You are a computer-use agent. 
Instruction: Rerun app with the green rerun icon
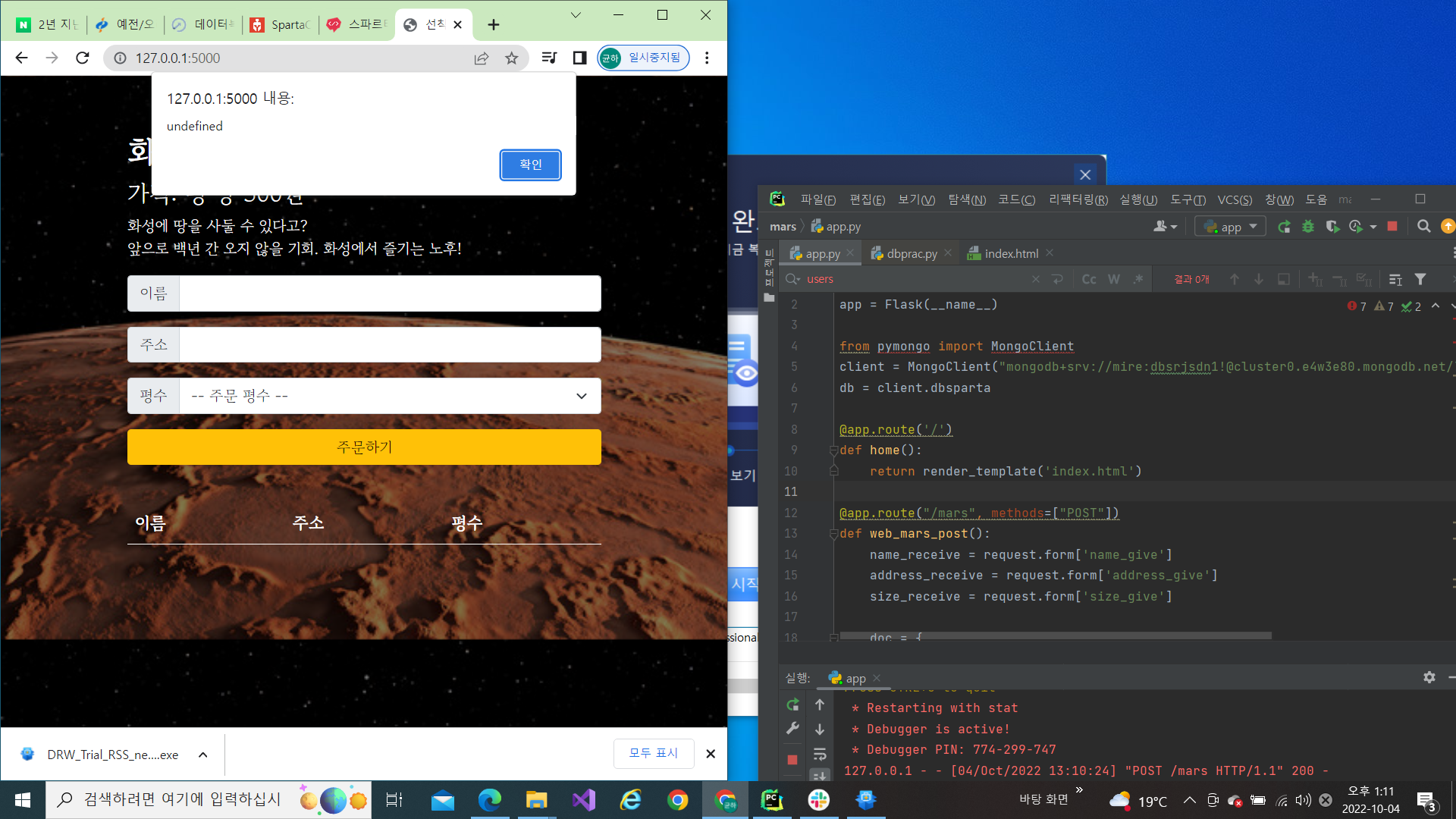click(1284, 226)
